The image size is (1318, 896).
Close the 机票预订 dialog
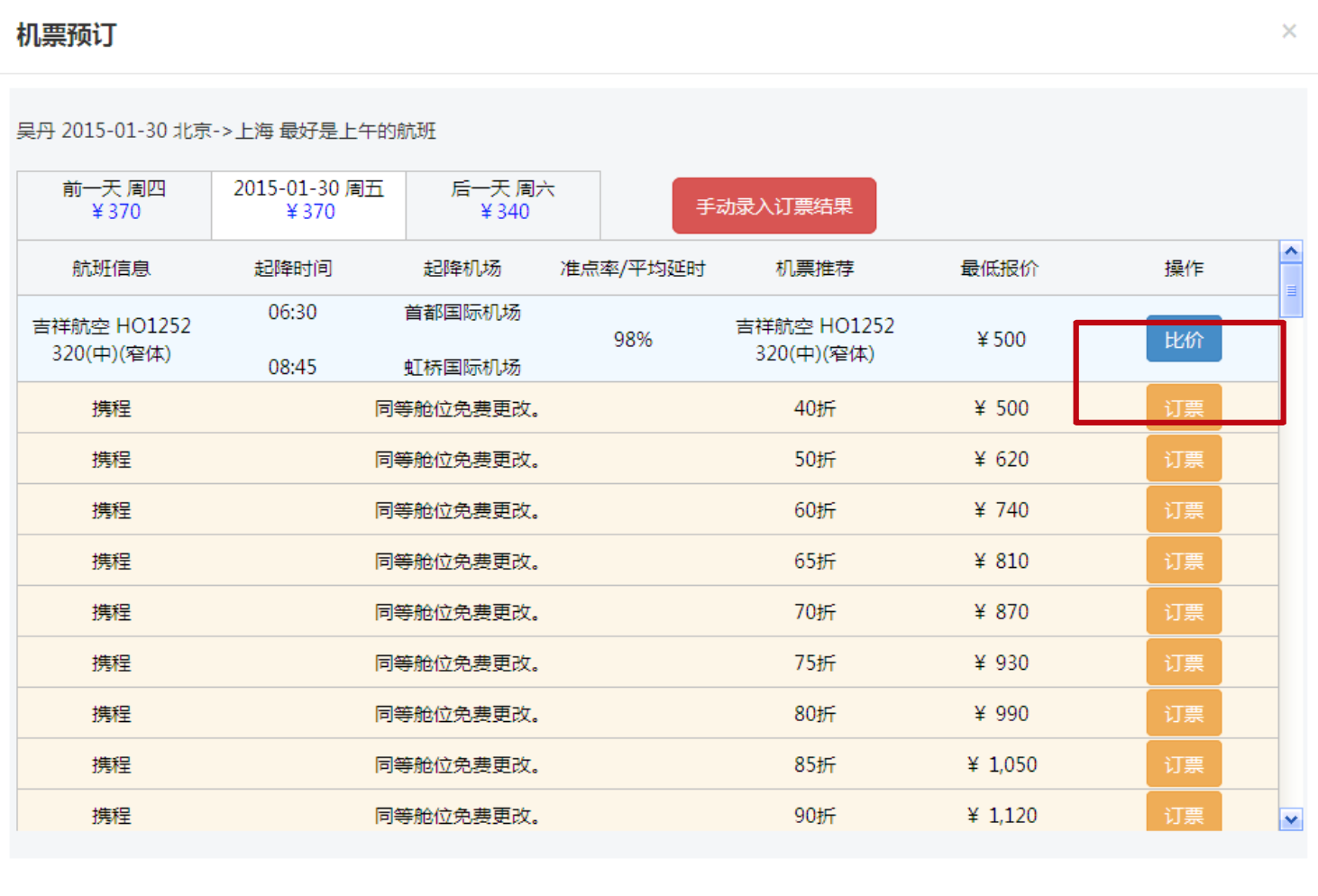pos(1289,32)
